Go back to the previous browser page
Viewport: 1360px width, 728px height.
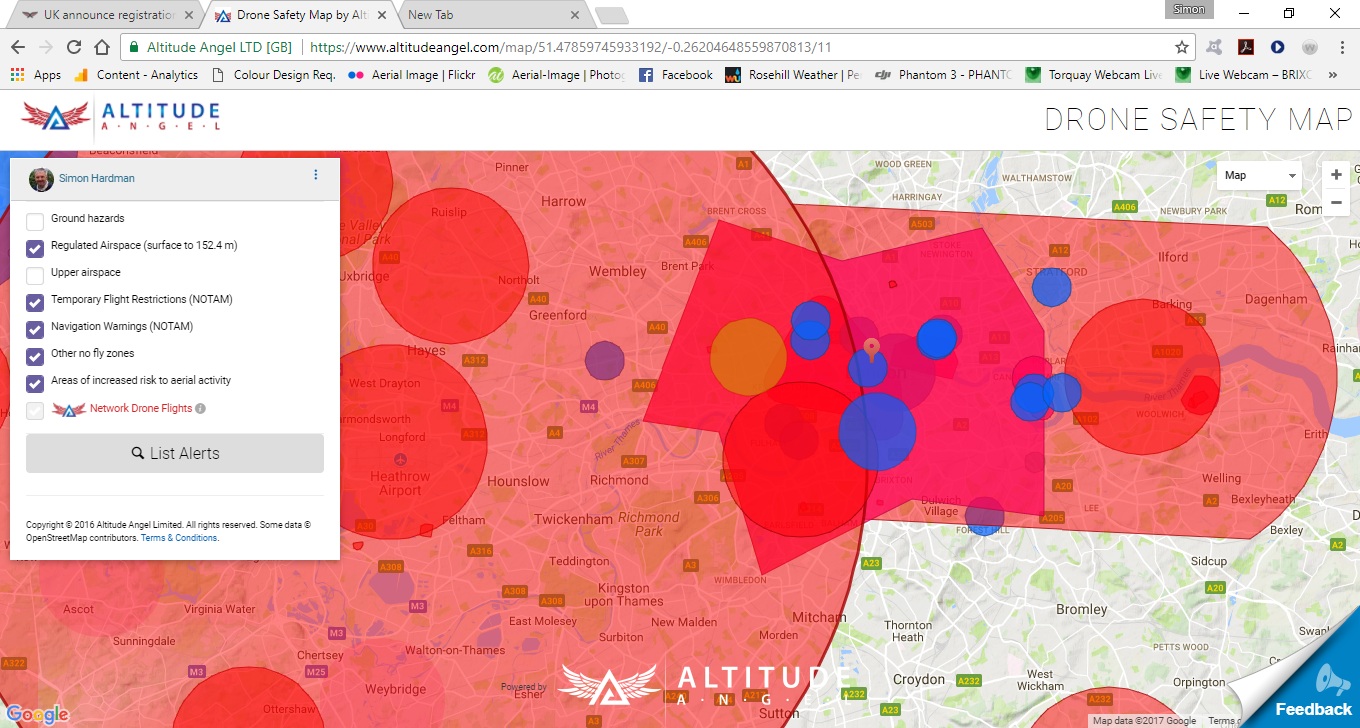click(x=18, y=47)
